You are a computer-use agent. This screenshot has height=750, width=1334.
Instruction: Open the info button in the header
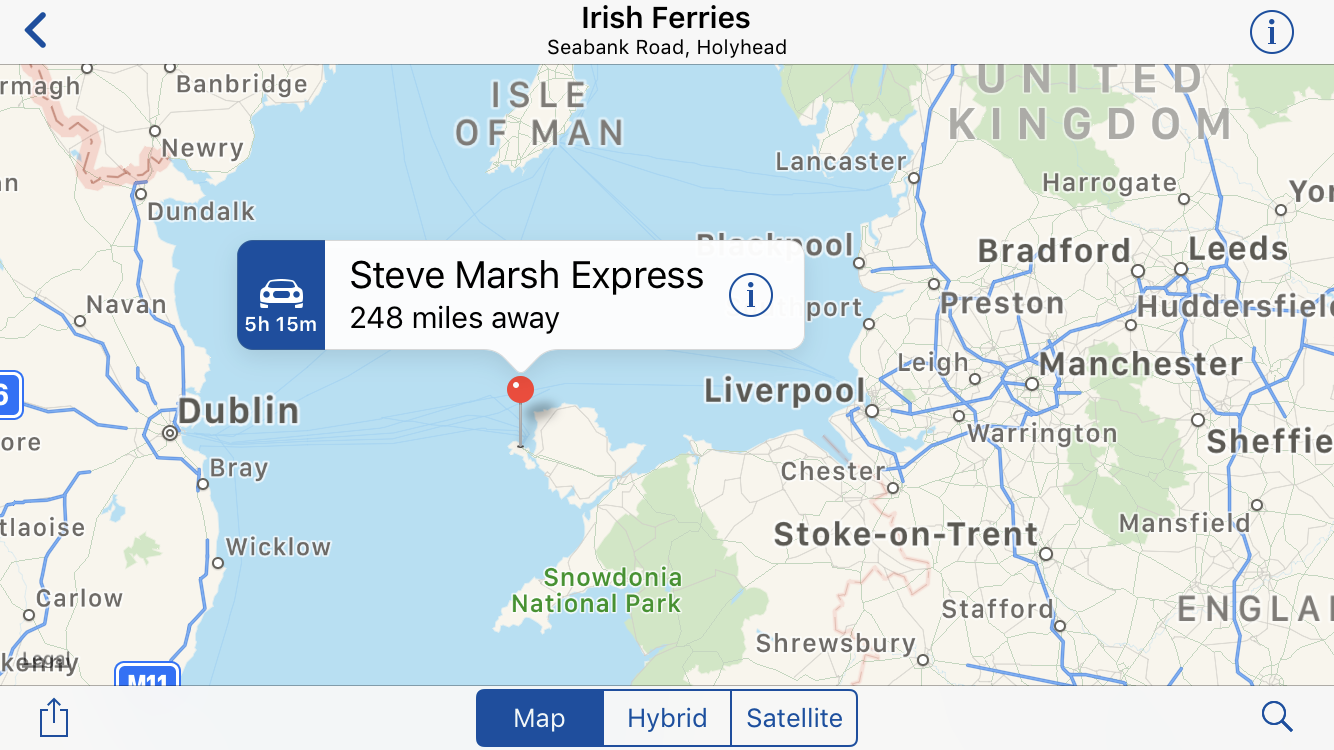click(1271, 33)
